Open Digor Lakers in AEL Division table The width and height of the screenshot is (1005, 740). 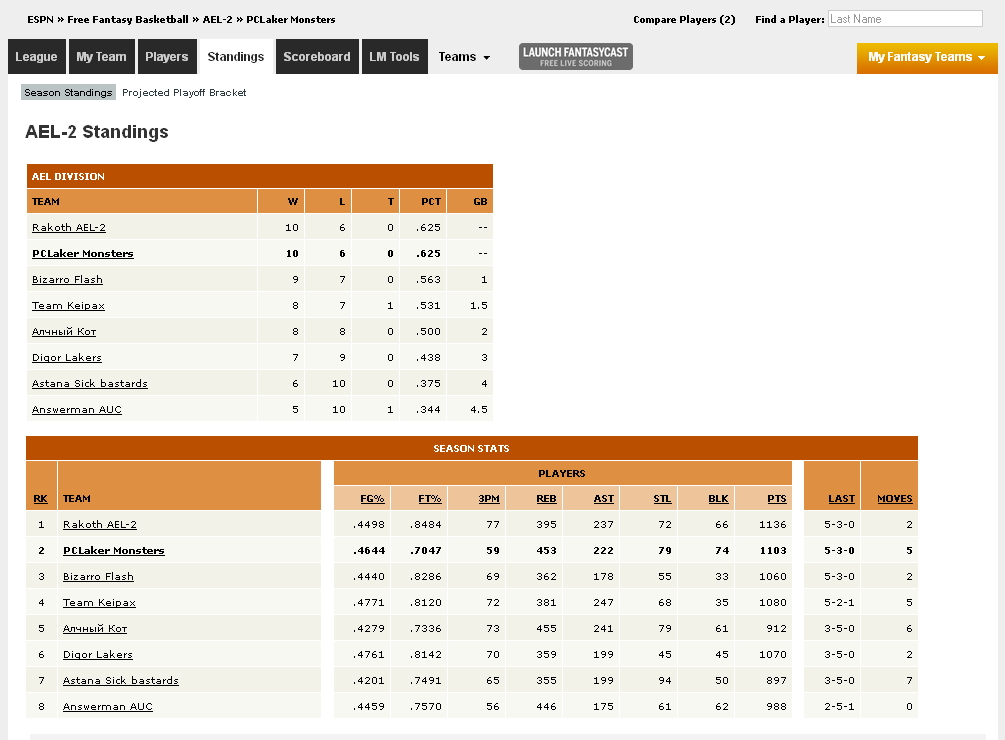click(67, 358)
